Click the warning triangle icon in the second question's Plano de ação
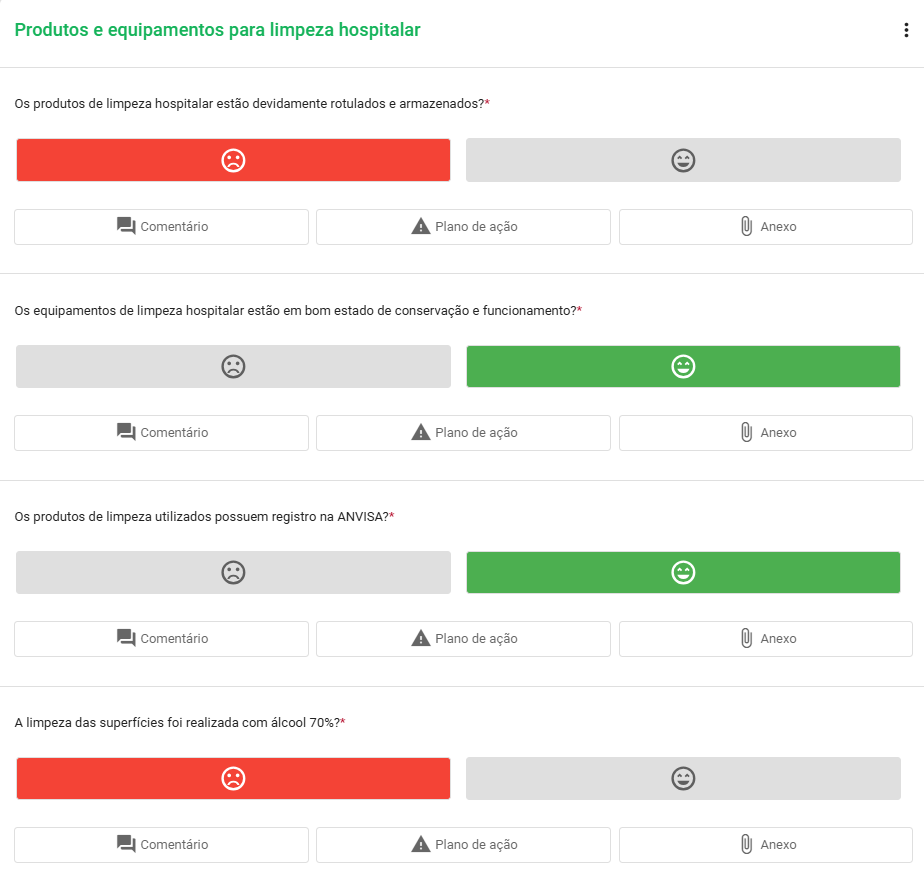This screenshot has height=890, width=924. (420, 432)
